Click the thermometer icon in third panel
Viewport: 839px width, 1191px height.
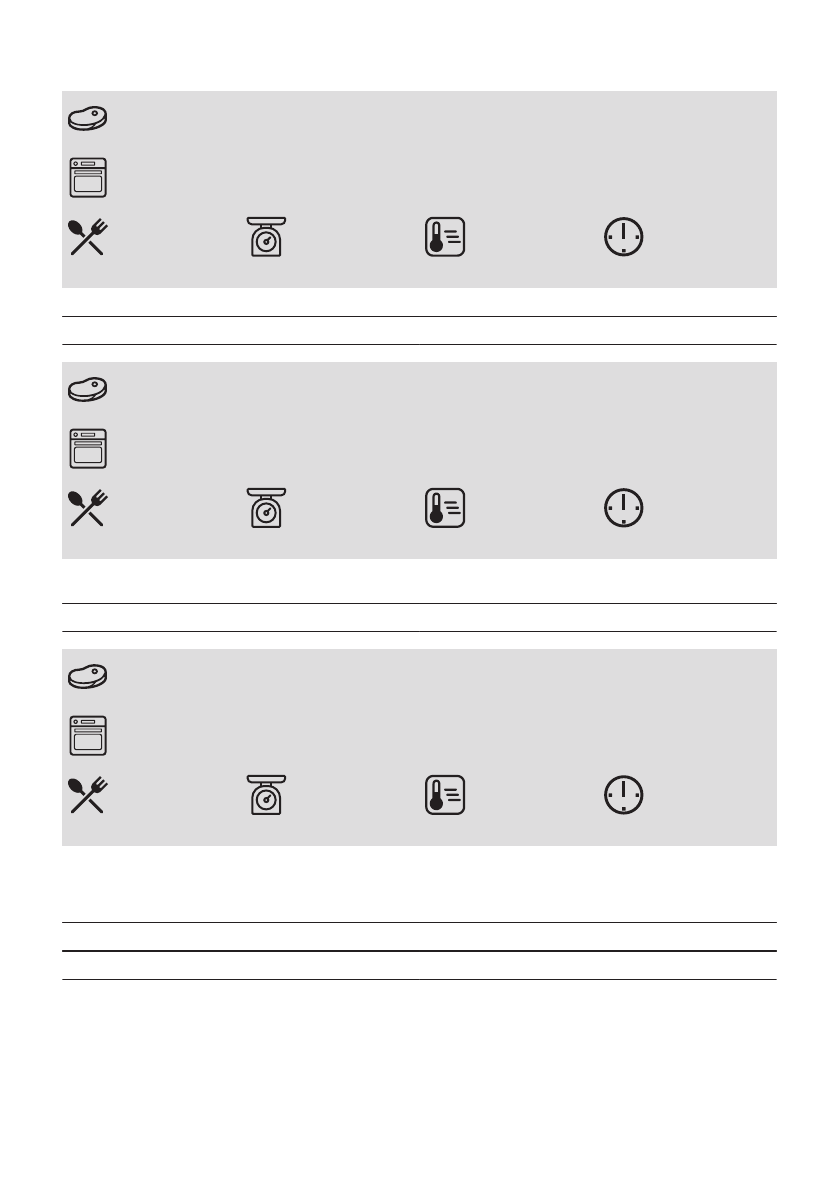pyautogui.click(x=445, y=795)
